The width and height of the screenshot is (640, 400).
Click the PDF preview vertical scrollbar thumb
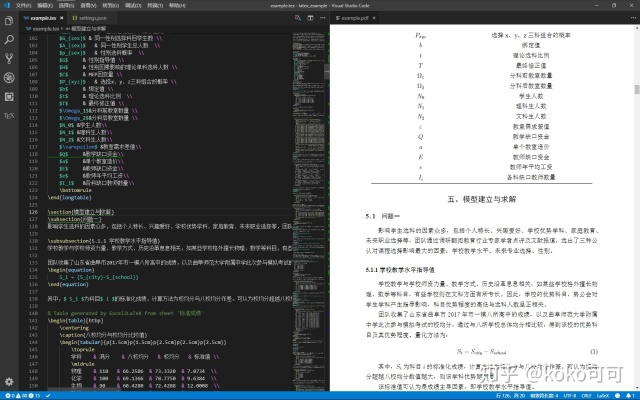point(637,89)
